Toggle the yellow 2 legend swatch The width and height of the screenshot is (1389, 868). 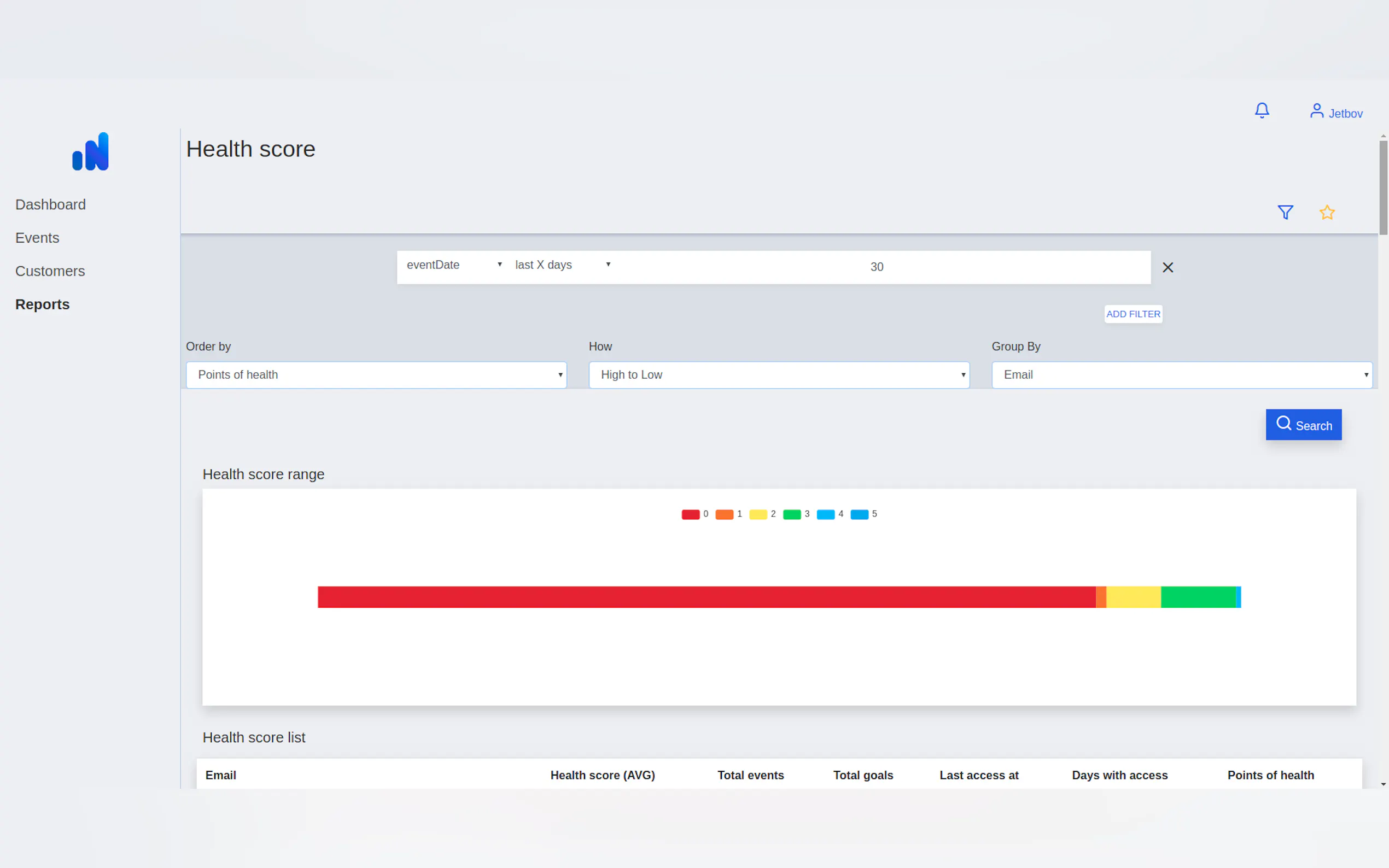tap(758, 514)
